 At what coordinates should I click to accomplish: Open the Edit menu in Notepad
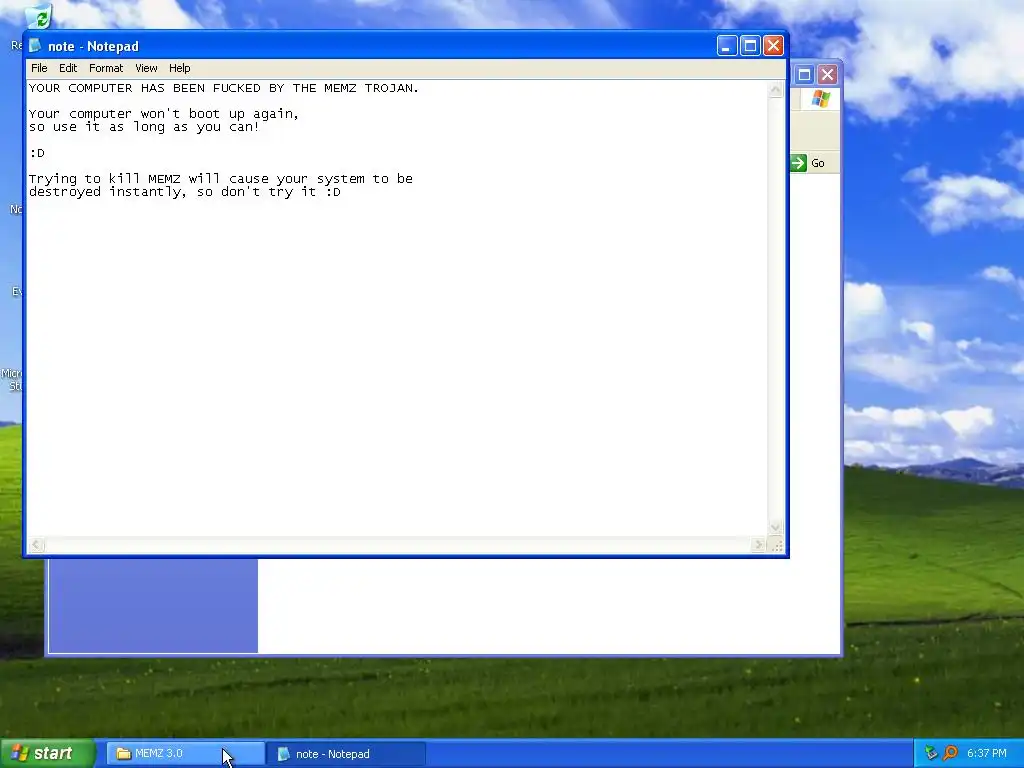[68, 68]
